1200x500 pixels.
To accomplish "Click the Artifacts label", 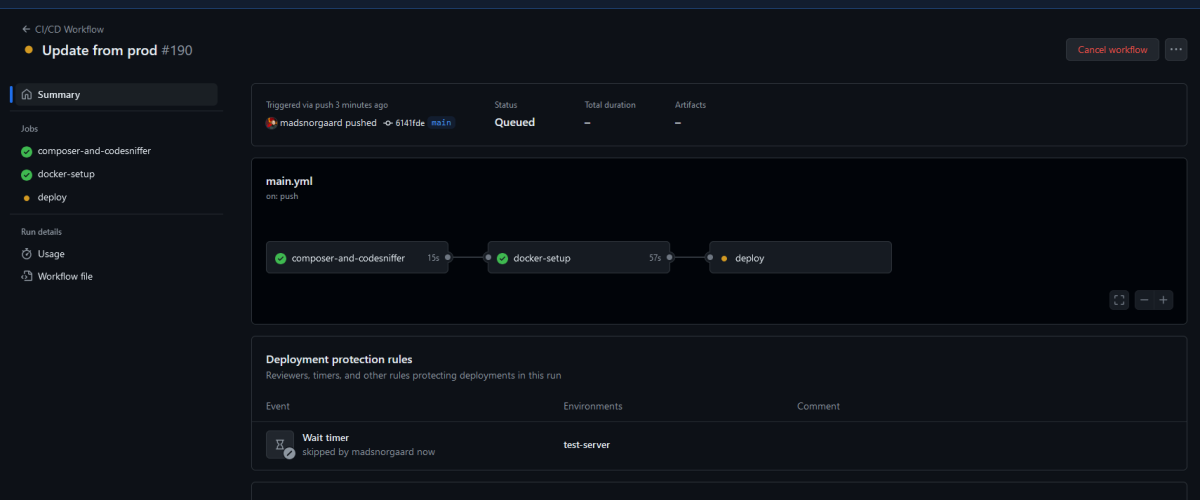I will tap(691, 105).
